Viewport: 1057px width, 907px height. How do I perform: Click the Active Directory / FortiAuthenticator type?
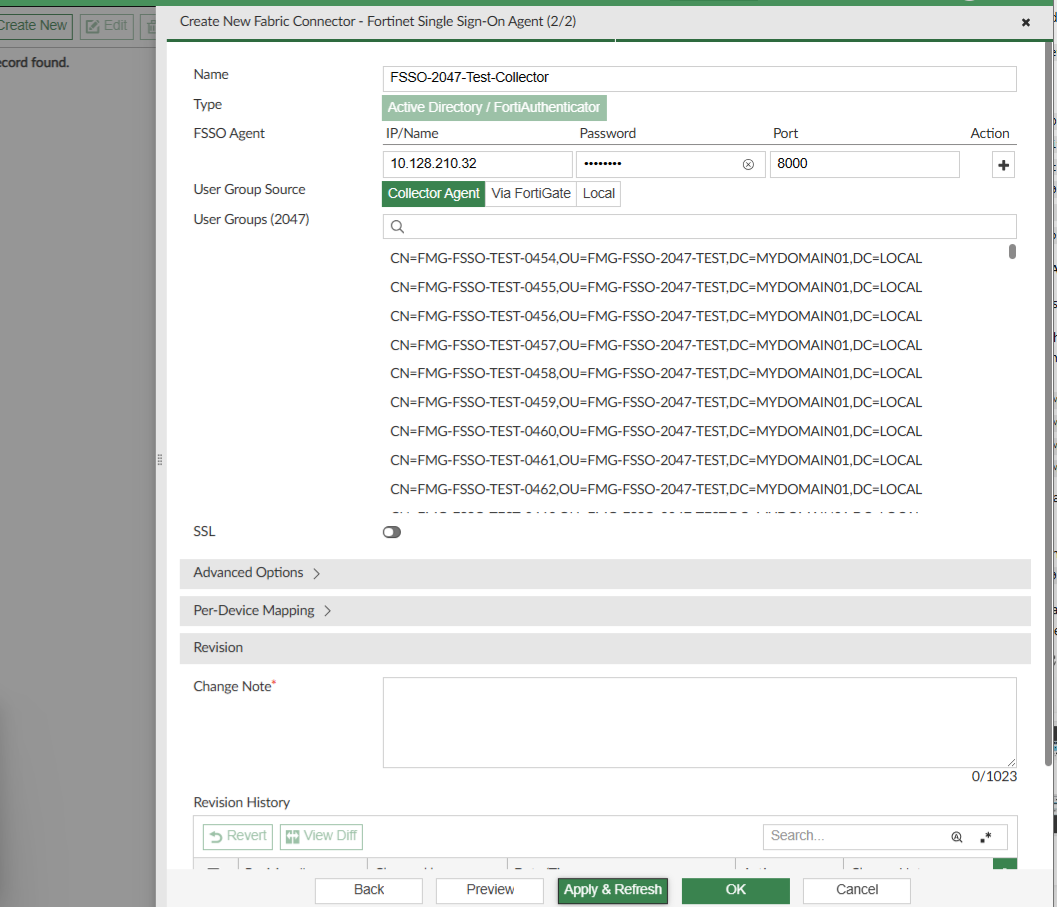[x=494, y=108]
